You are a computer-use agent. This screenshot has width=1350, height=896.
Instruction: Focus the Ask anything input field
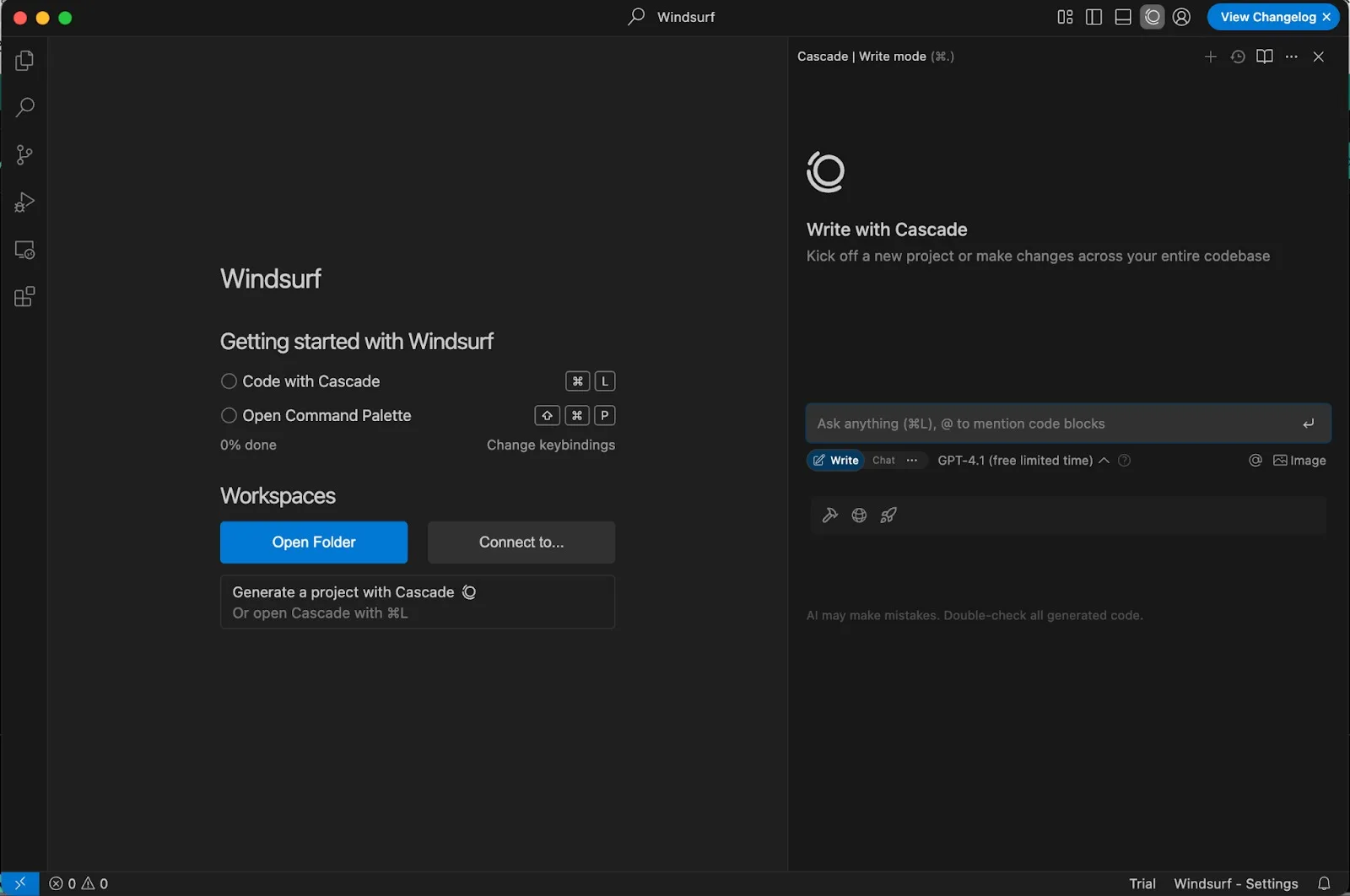[1050, 424]
